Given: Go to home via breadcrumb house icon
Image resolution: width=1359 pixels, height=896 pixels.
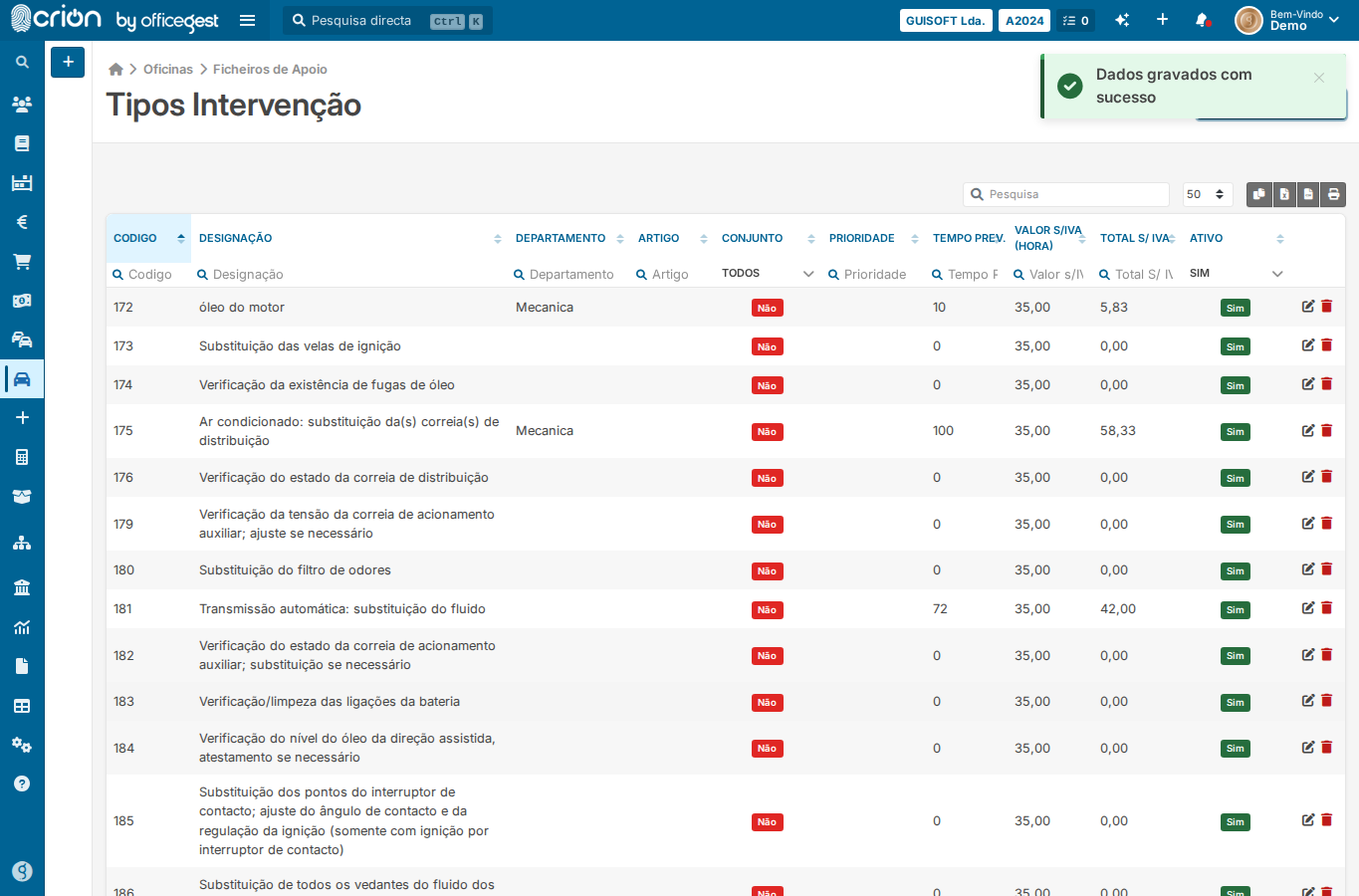Looking at the screenshot, I should [115, 69].
